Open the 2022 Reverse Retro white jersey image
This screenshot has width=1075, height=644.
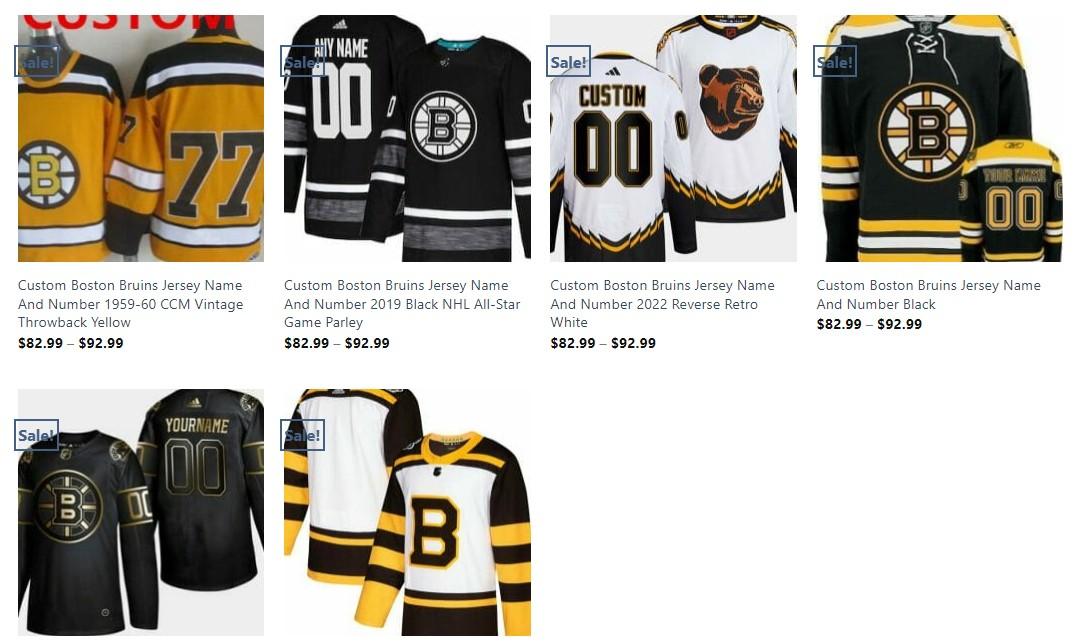[x=673, y=139]
